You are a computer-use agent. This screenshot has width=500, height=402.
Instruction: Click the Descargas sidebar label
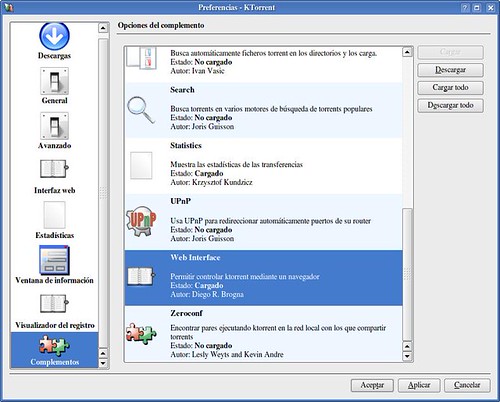pyautogui.click(x=54, y=56)
